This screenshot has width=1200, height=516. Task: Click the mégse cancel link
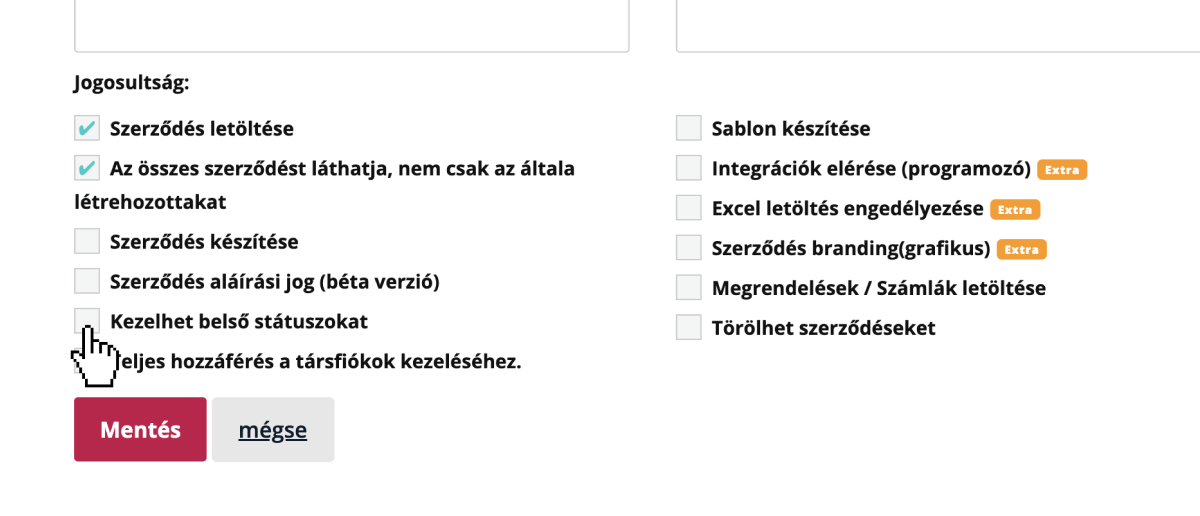tap(272, 430)
